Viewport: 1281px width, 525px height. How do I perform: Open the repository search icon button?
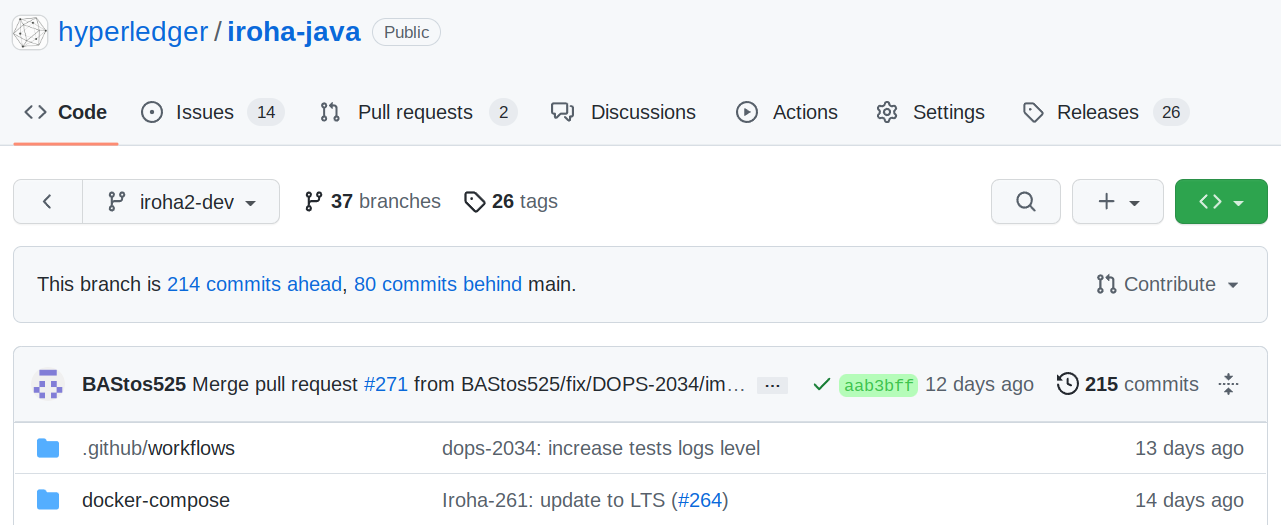click(x=1025, y=201)
